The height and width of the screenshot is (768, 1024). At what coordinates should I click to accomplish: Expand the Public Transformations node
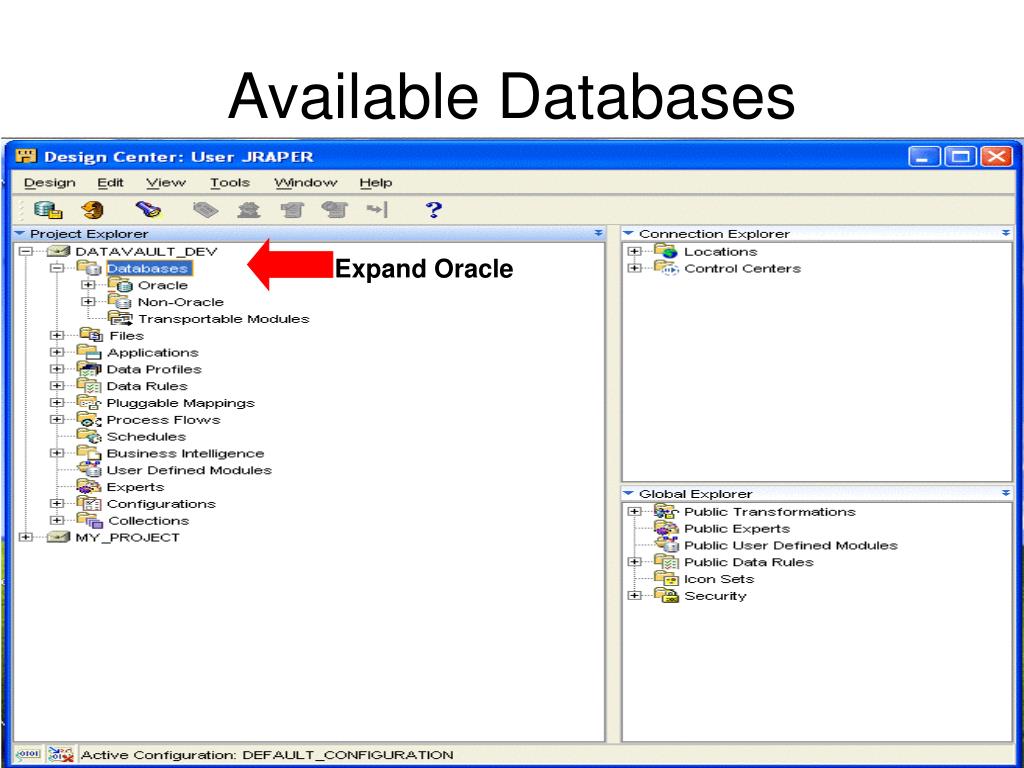tap(633, 512)
